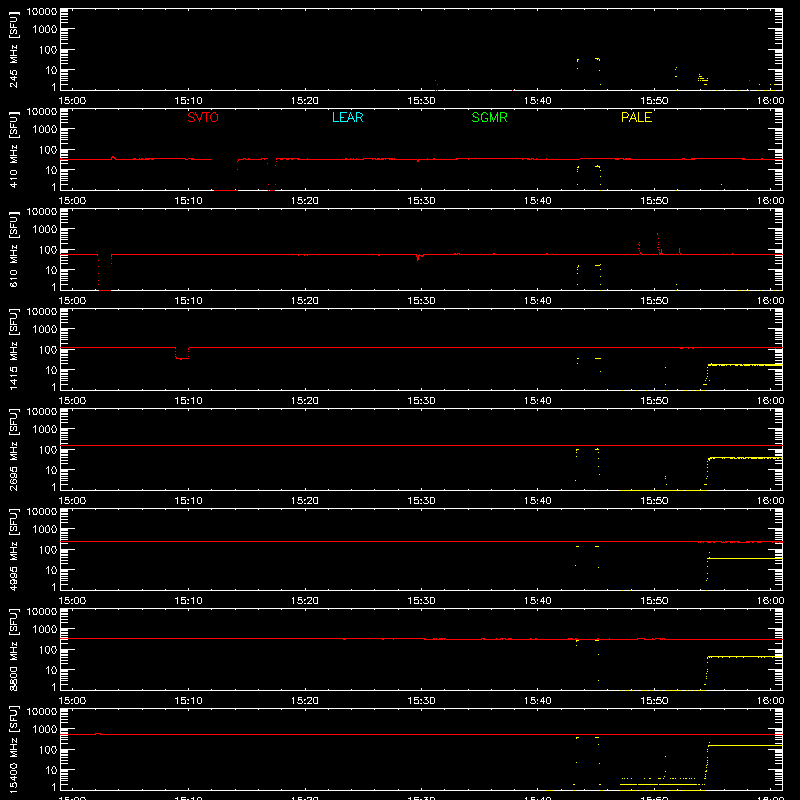
Task: Click the 15:10 tick under the 410 MHz panel
Action: (x=188, y=201)
